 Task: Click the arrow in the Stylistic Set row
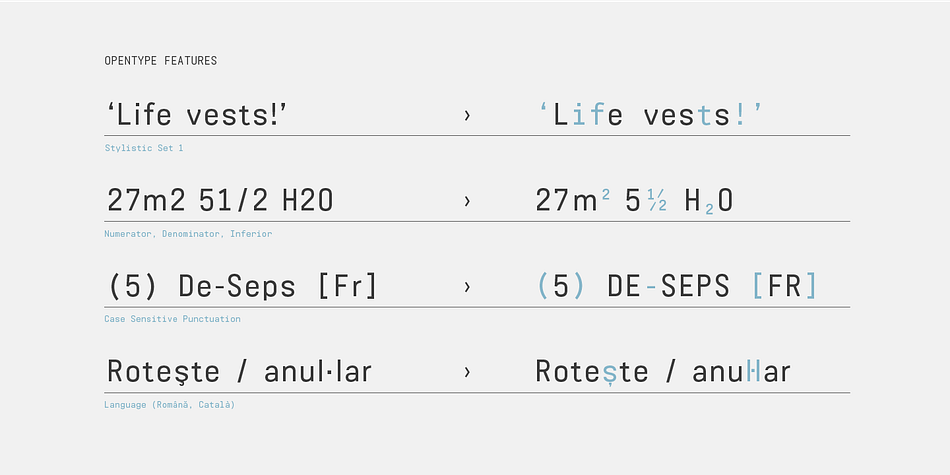click(x=467, y=115)
